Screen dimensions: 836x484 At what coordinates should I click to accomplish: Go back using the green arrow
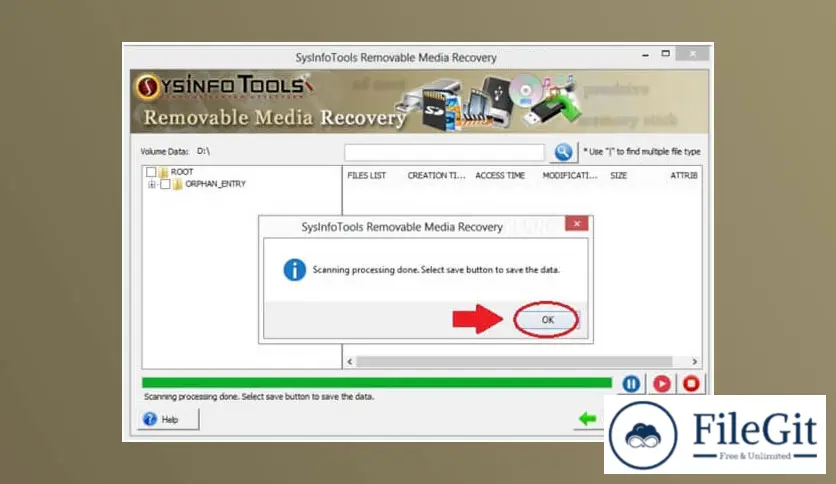(x=588, y=418)
